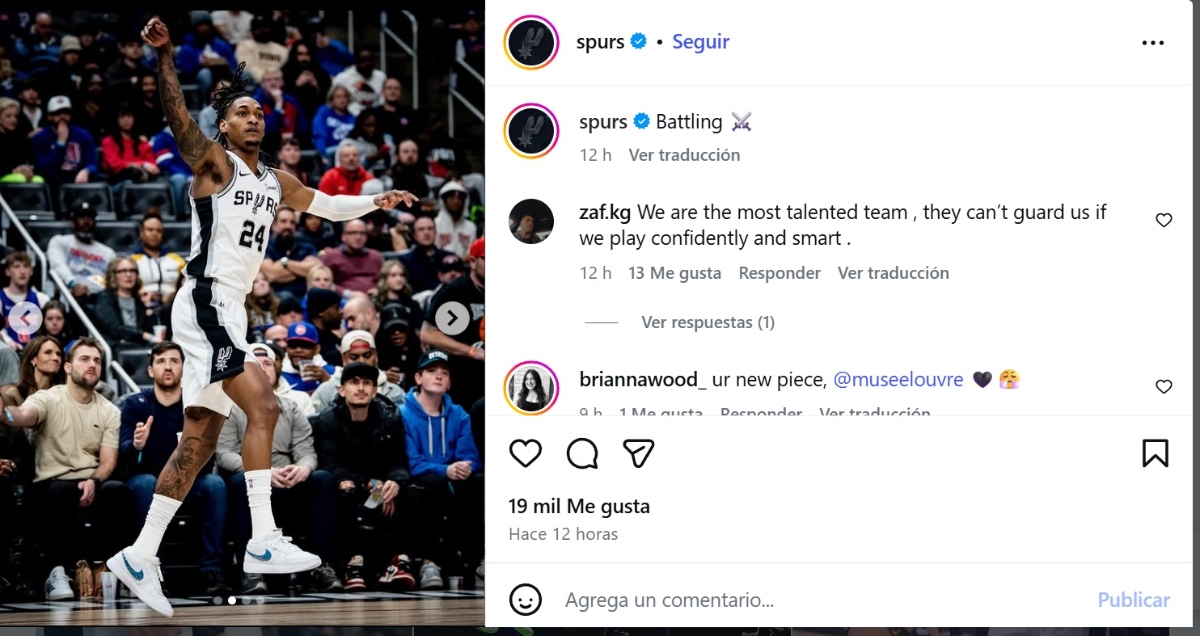1200x636 pixels.
Task: Click the spurs profile avatar in header
Action: [x=531, y=42]
